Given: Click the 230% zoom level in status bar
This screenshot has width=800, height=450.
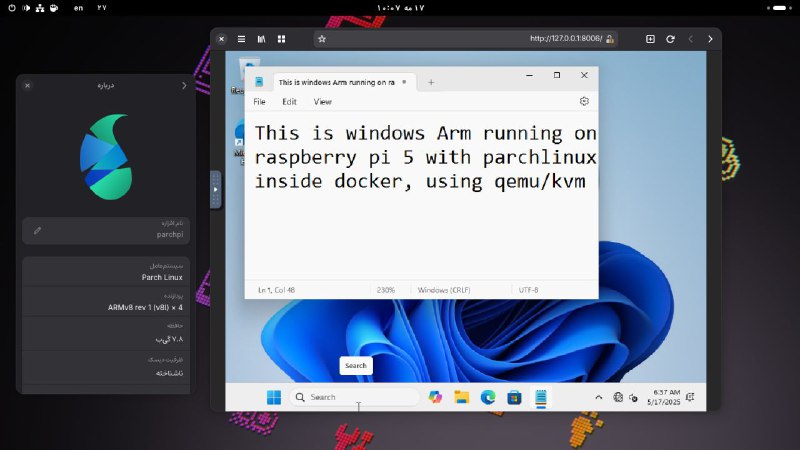Looking at the screenshot, I should pyautogui.click(x=386, y=290).
